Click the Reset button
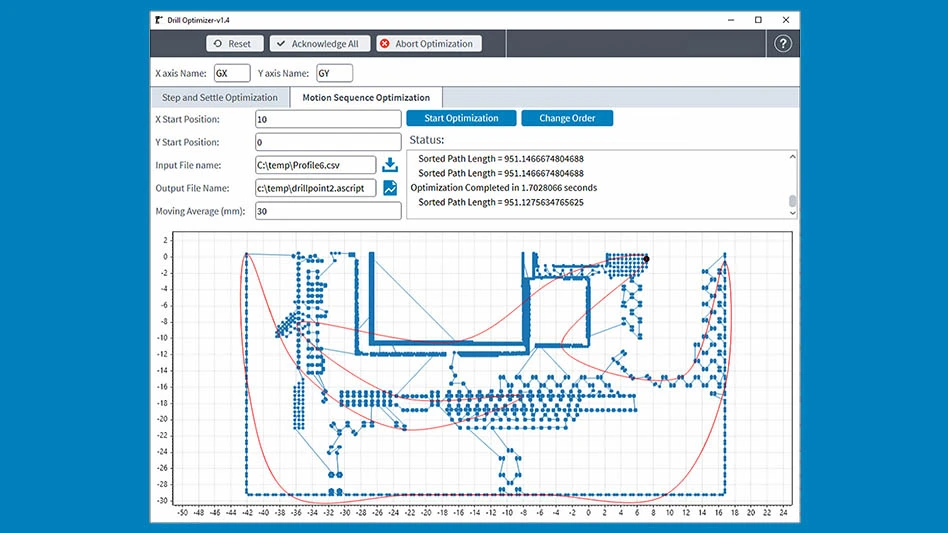This screenshot has height=533, width=948. click(235, 44)
